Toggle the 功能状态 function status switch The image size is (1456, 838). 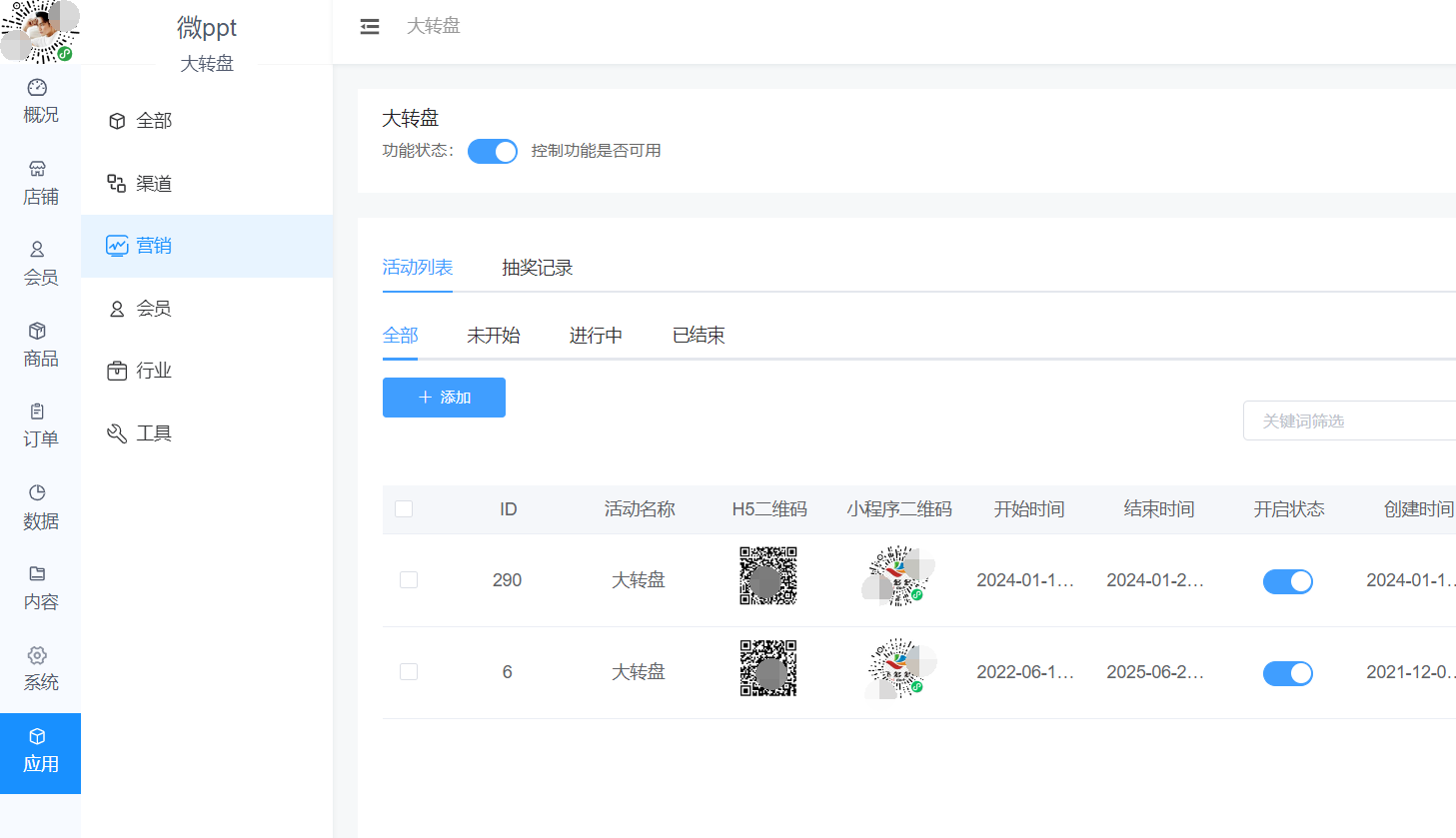(x=493, y=151)
